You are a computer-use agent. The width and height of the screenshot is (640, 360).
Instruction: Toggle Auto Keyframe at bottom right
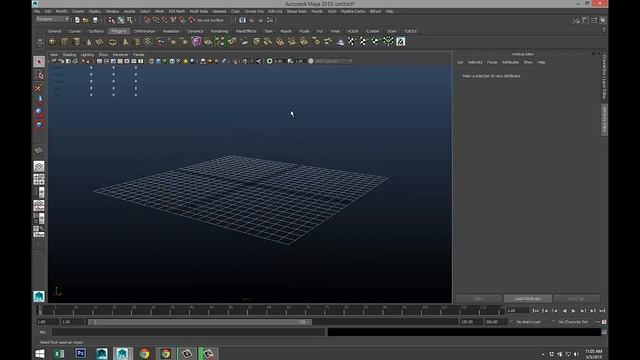point(604,322)
